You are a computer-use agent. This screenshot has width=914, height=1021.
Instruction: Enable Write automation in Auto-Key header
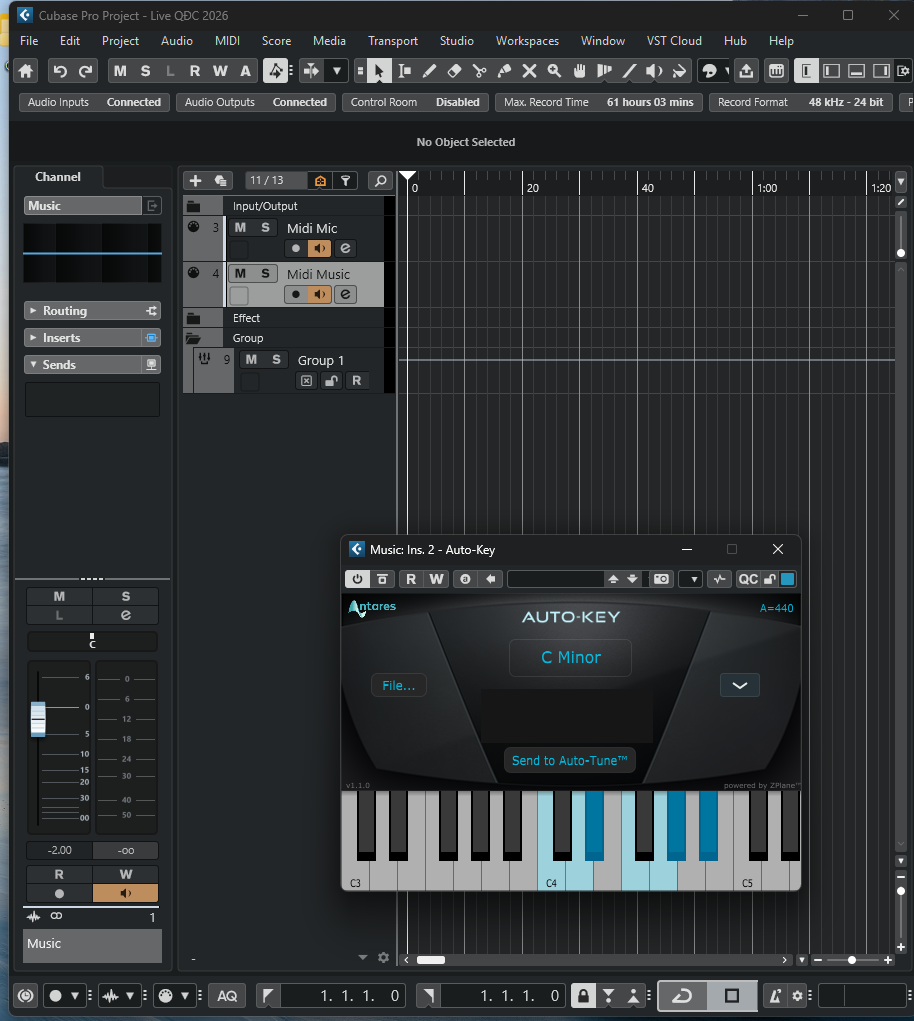click(437, 579)
